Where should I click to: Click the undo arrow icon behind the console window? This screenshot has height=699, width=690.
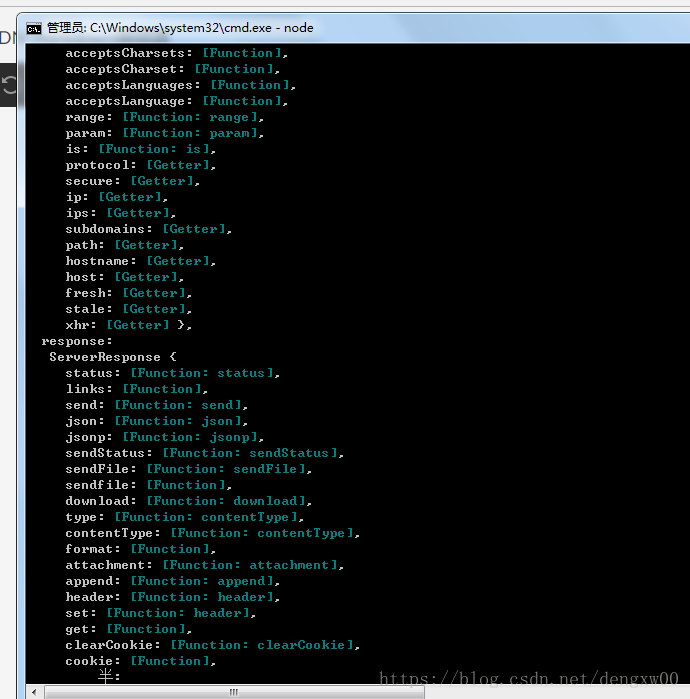pyautogui.click(x=8, y=85)
